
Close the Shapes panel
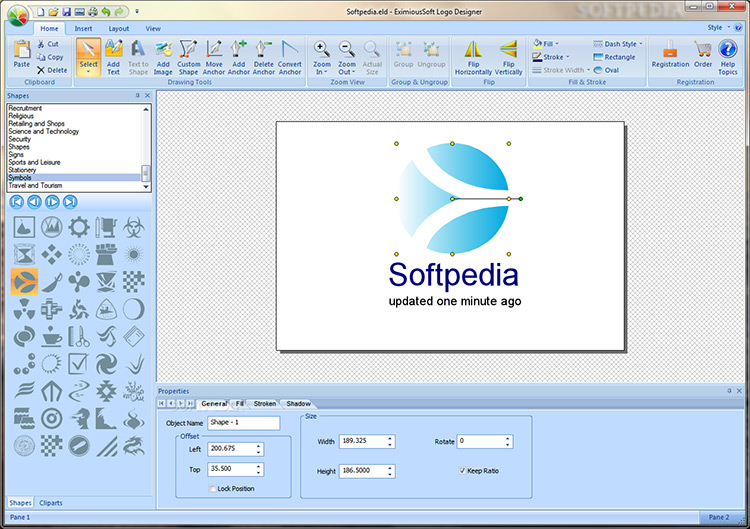click(147, 96)
